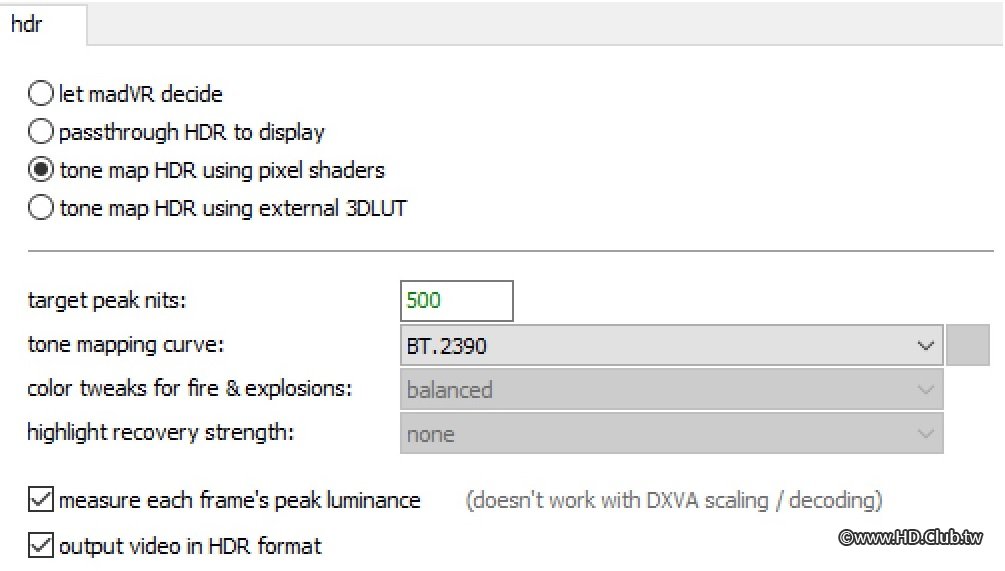Click the "tone mapping curve:" label
The height and width of the screenshot is (571, 1005).
point(126,345)
